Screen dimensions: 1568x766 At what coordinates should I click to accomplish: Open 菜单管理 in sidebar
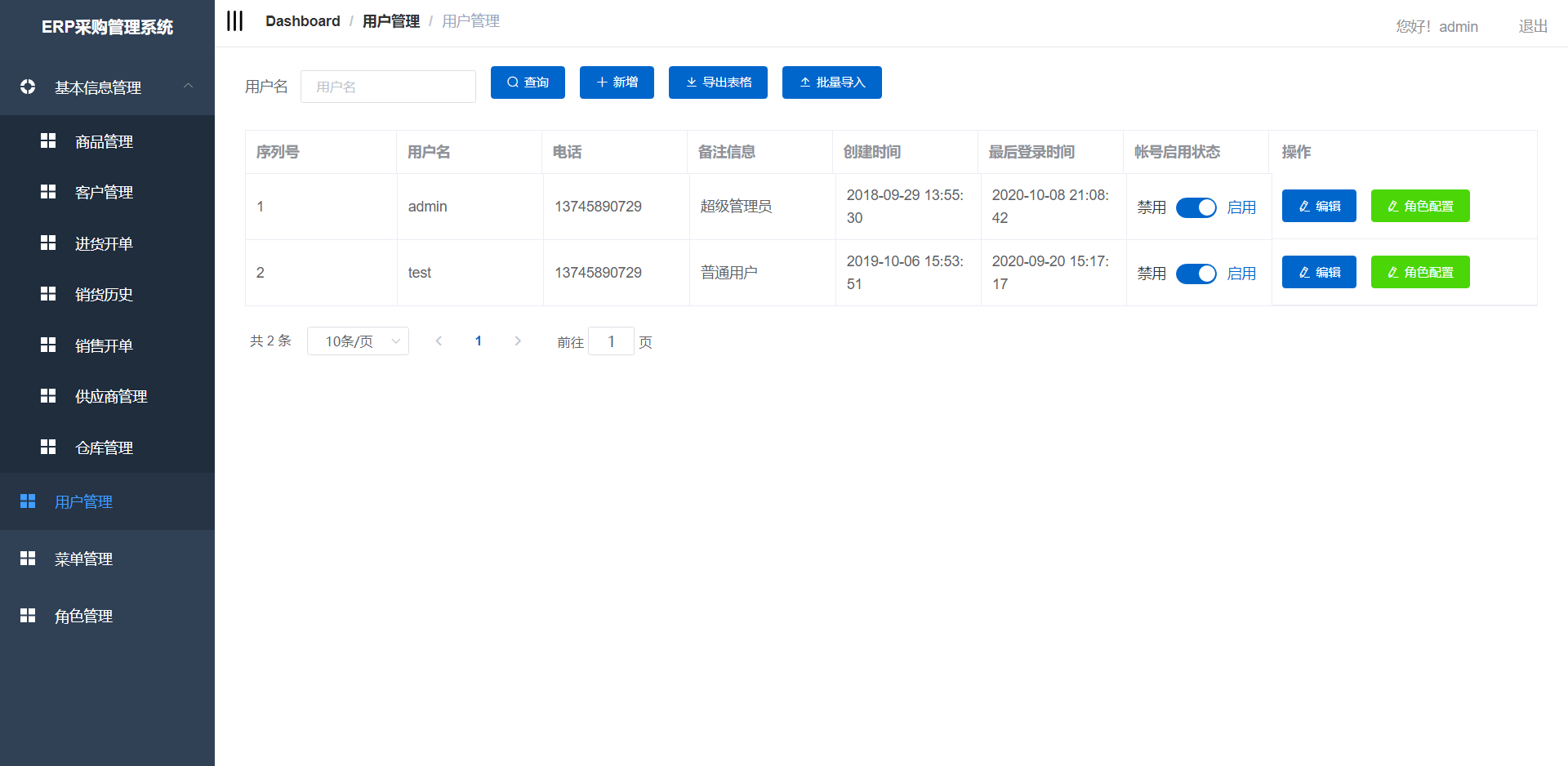pos(107,559)
